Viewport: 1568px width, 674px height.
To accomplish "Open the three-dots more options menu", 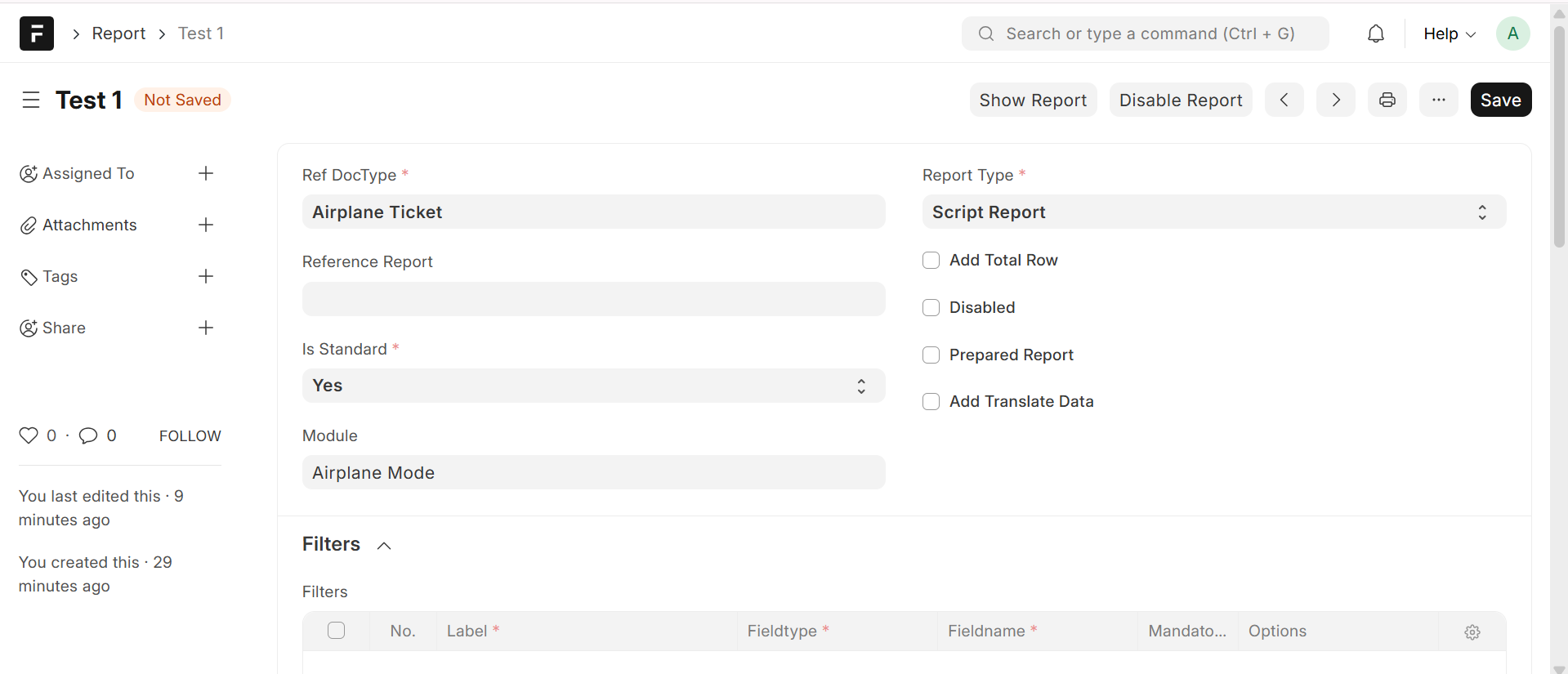I will (1439, 100).
